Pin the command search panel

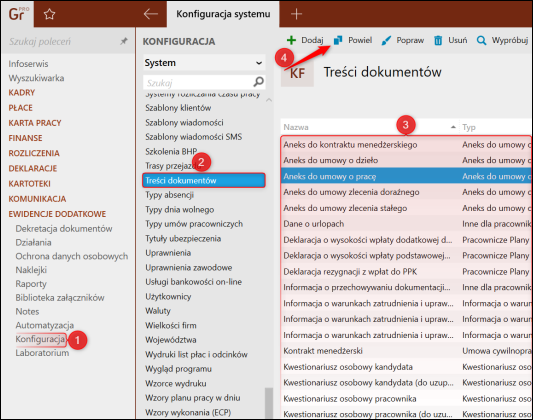coord(124,41)
